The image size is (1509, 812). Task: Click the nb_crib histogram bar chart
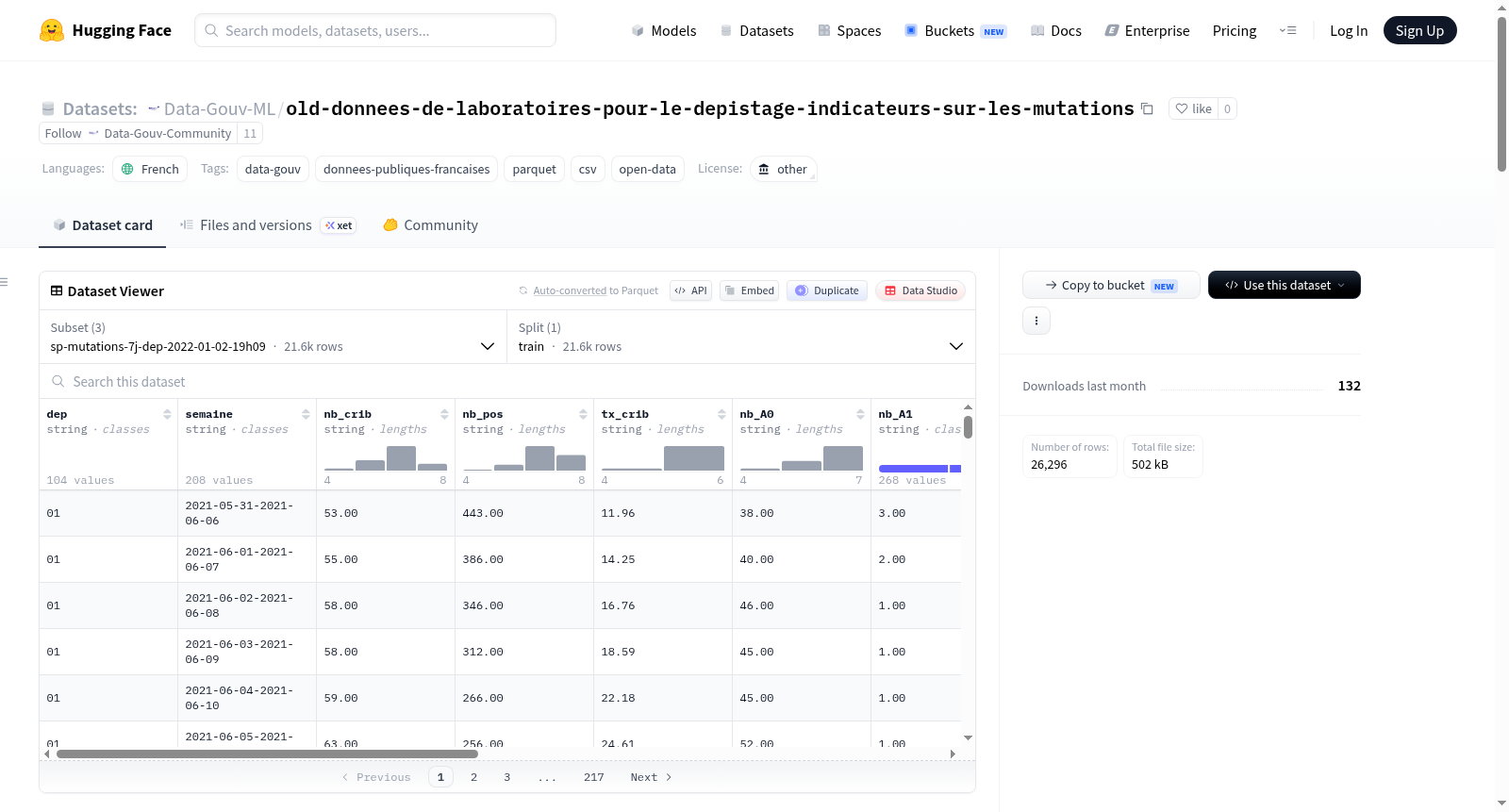pos(386,458)
